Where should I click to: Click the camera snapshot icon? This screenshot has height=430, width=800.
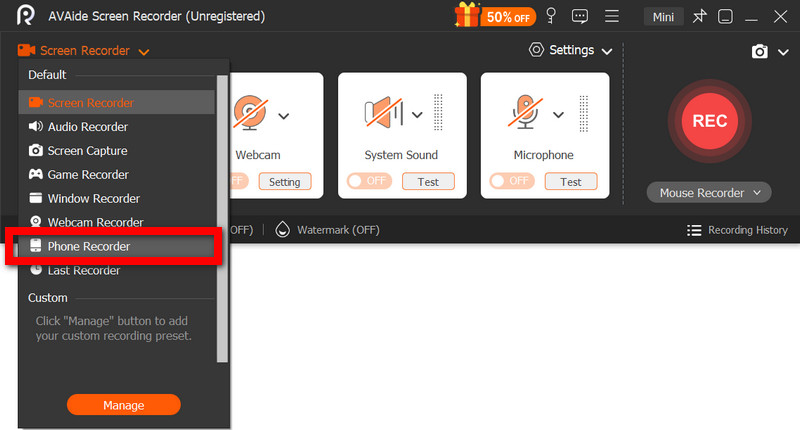coord(760,51)
